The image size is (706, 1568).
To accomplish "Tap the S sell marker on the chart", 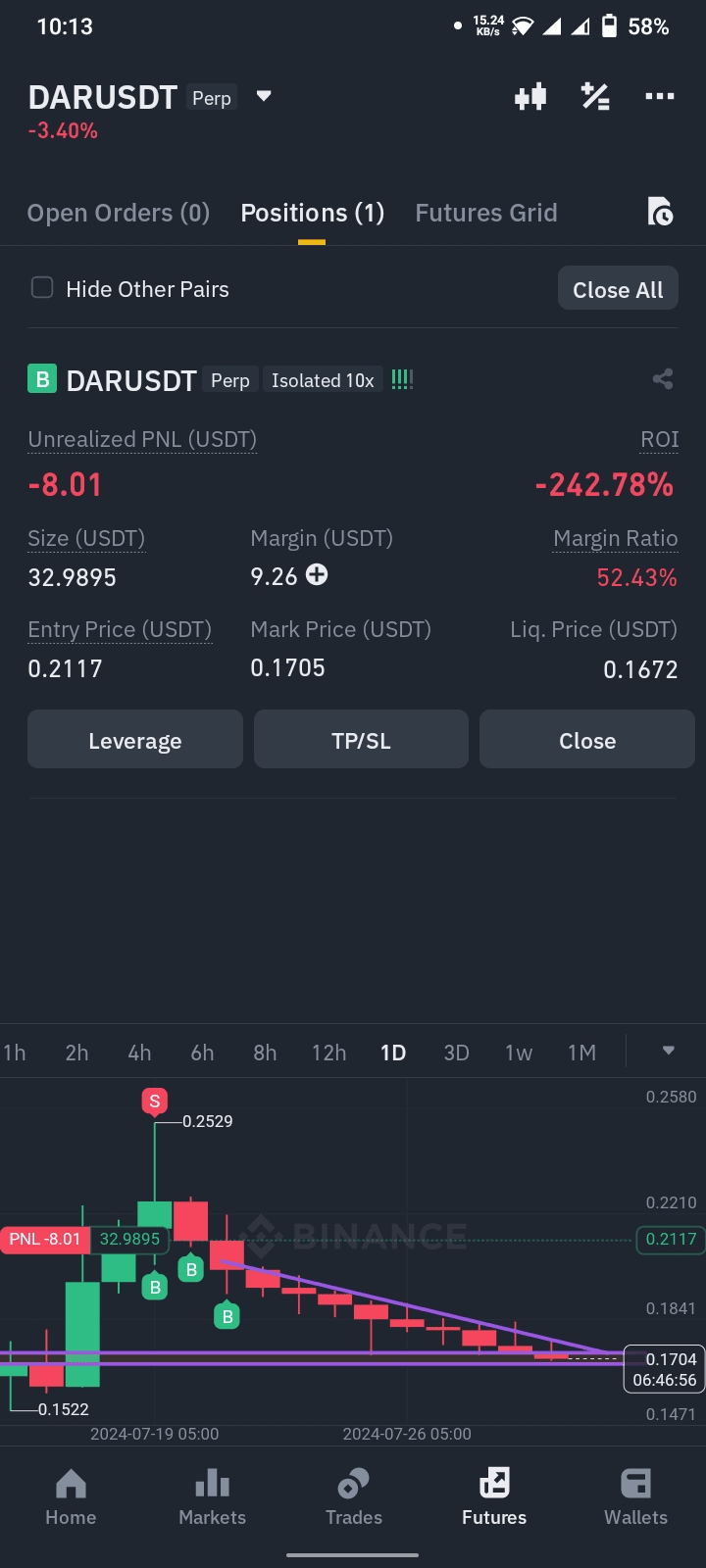I will coord(154,1102).
